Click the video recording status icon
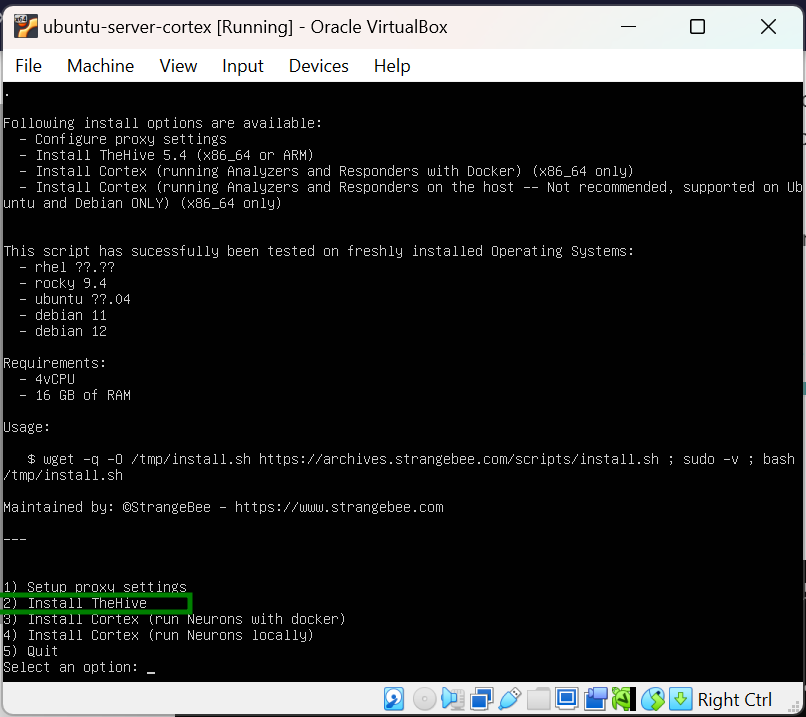 (x=596, y=700)
